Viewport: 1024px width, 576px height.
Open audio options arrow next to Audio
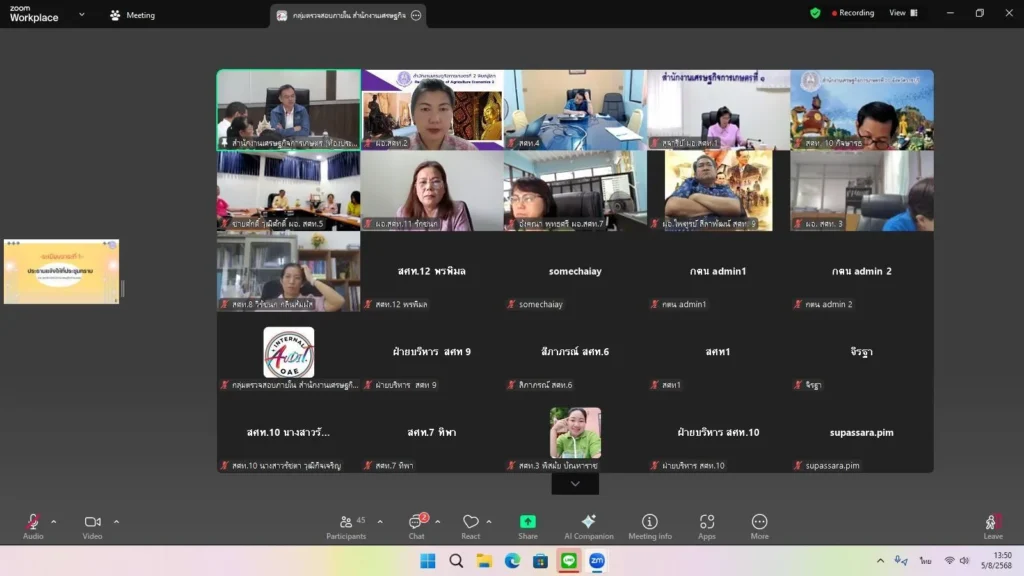[54, 522]
